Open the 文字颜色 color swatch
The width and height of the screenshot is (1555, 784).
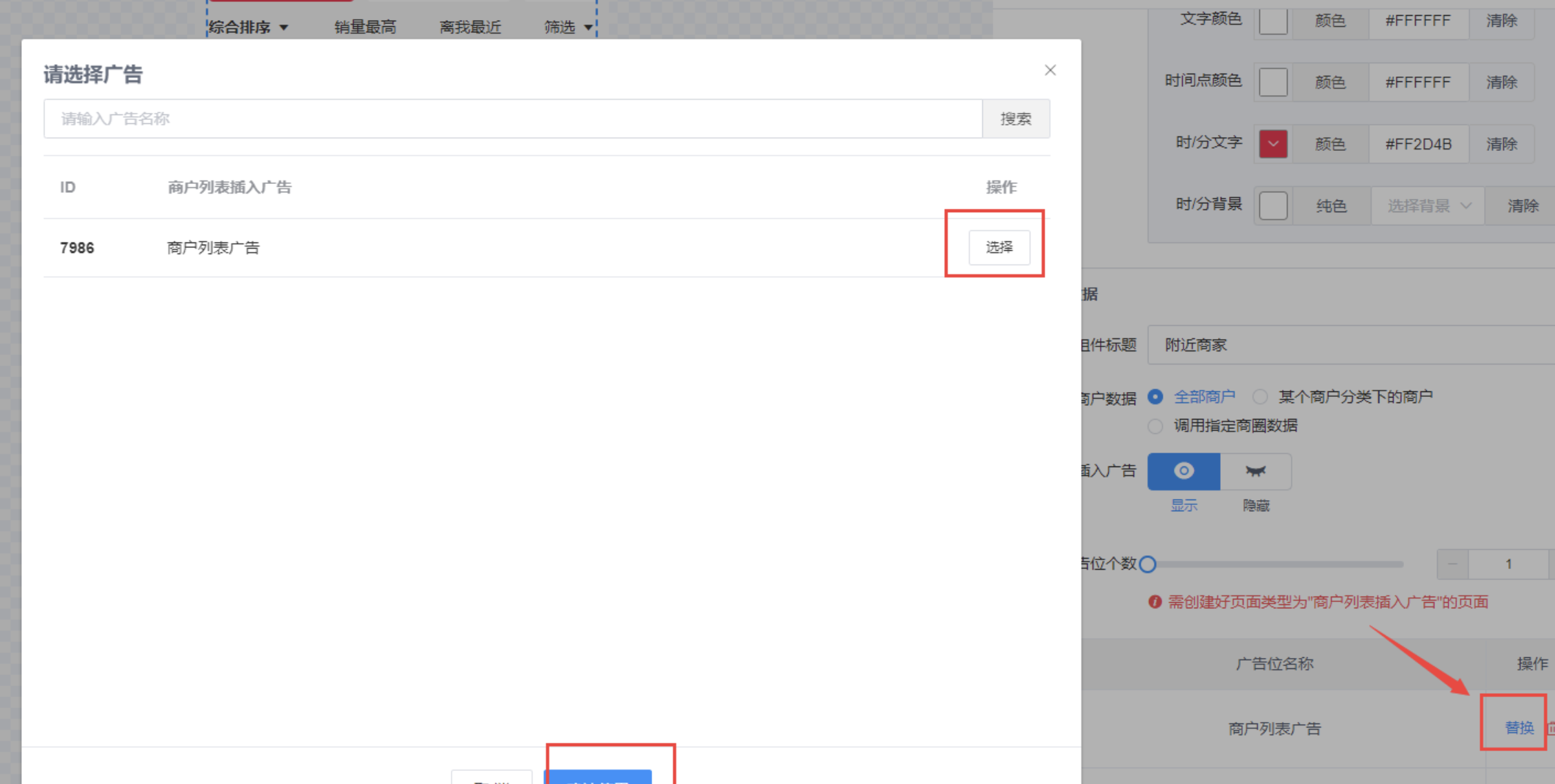(1273, 21)
